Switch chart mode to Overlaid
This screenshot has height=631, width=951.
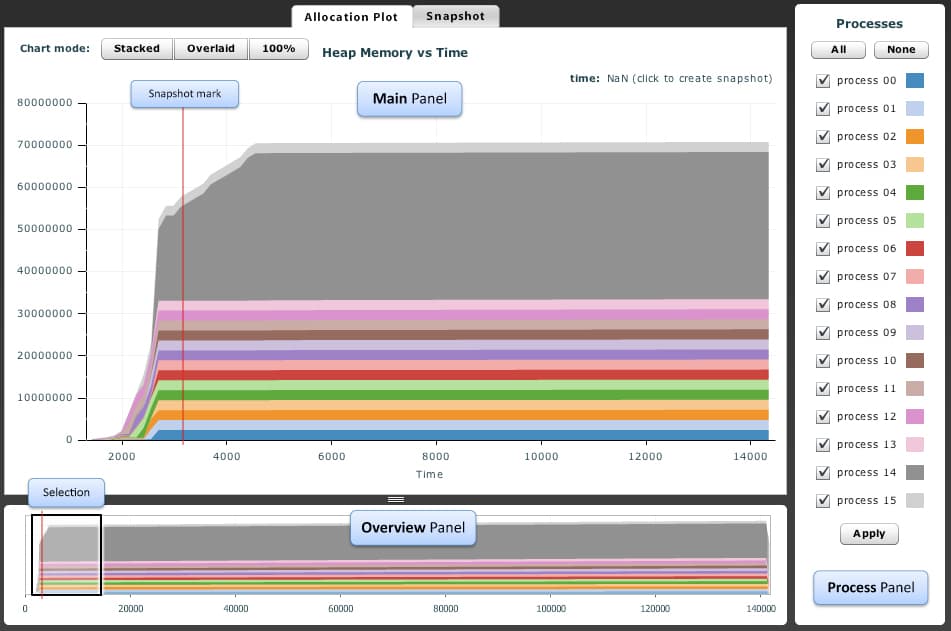211,49
